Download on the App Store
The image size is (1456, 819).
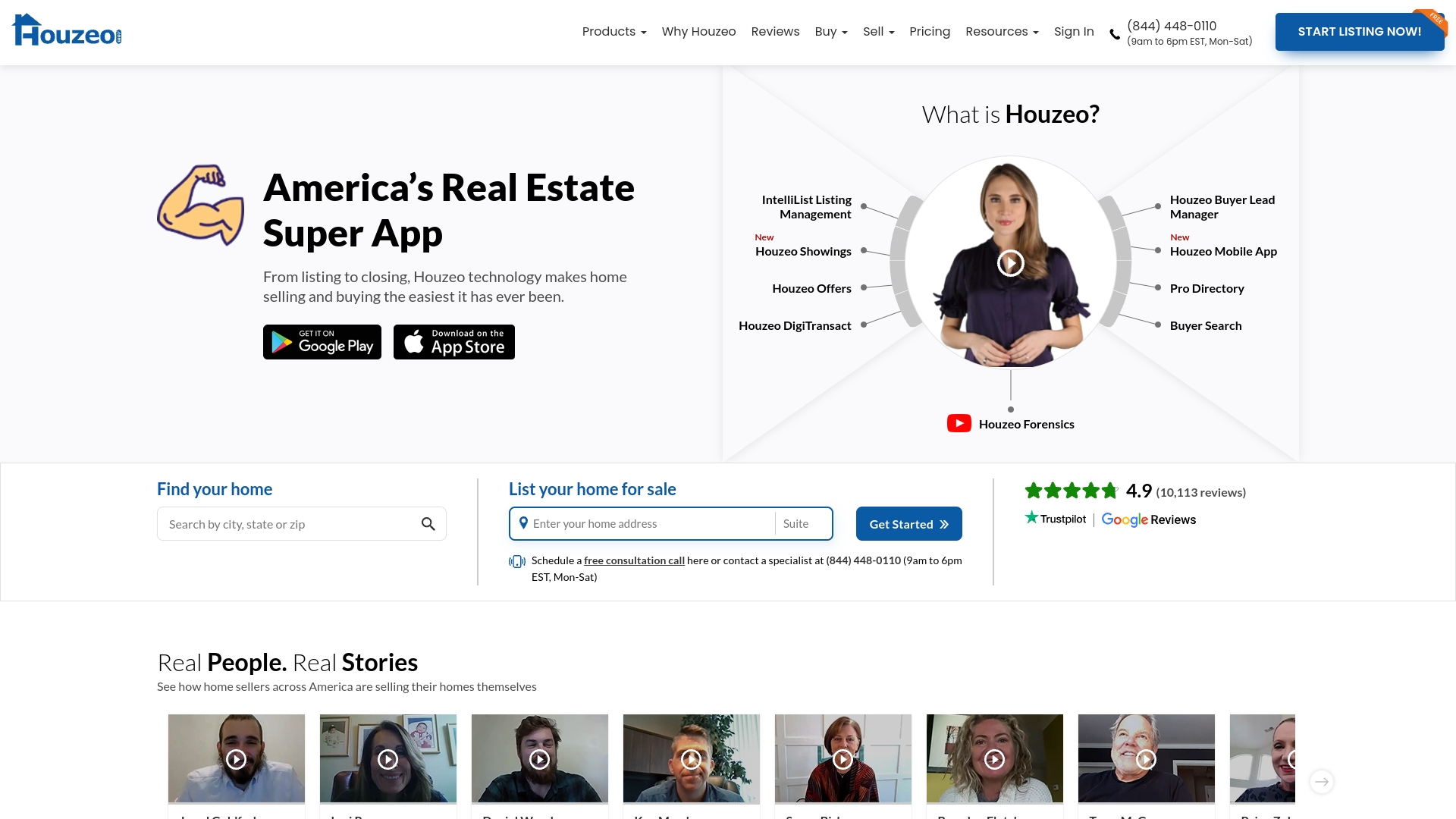(454, 342)
